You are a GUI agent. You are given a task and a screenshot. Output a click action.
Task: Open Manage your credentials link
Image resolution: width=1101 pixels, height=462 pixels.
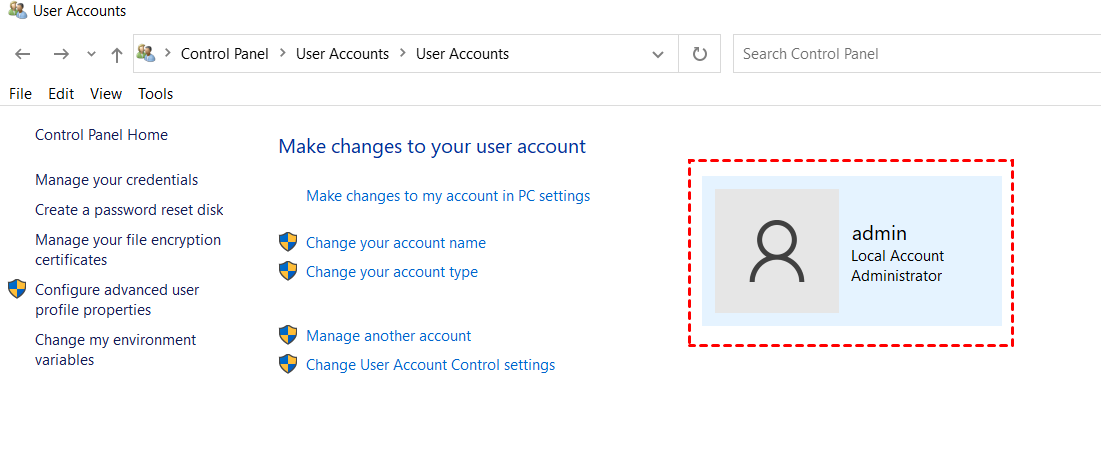(116, 180)
